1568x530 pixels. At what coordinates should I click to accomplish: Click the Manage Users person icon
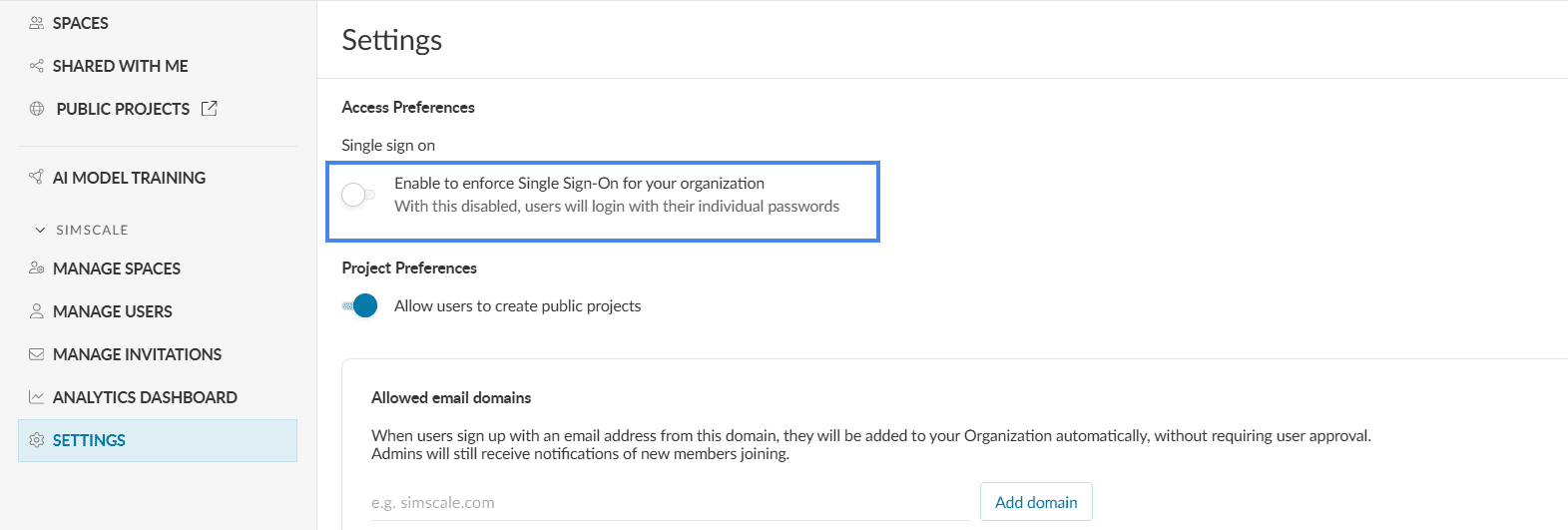pos(37,311)
